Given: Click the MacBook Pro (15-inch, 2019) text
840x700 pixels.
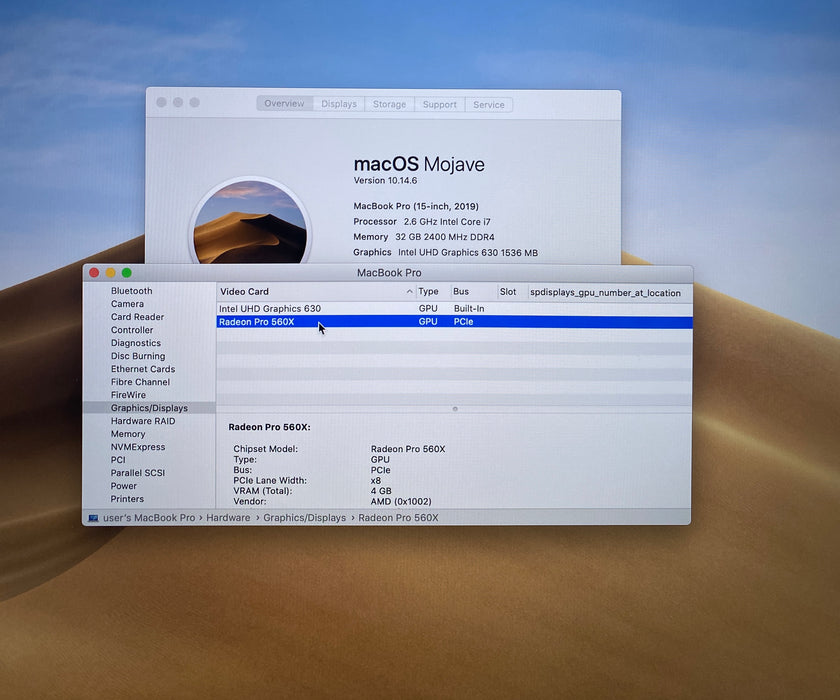Looking at the screenshot, I should pyautogui.click(x=416, y=206).
